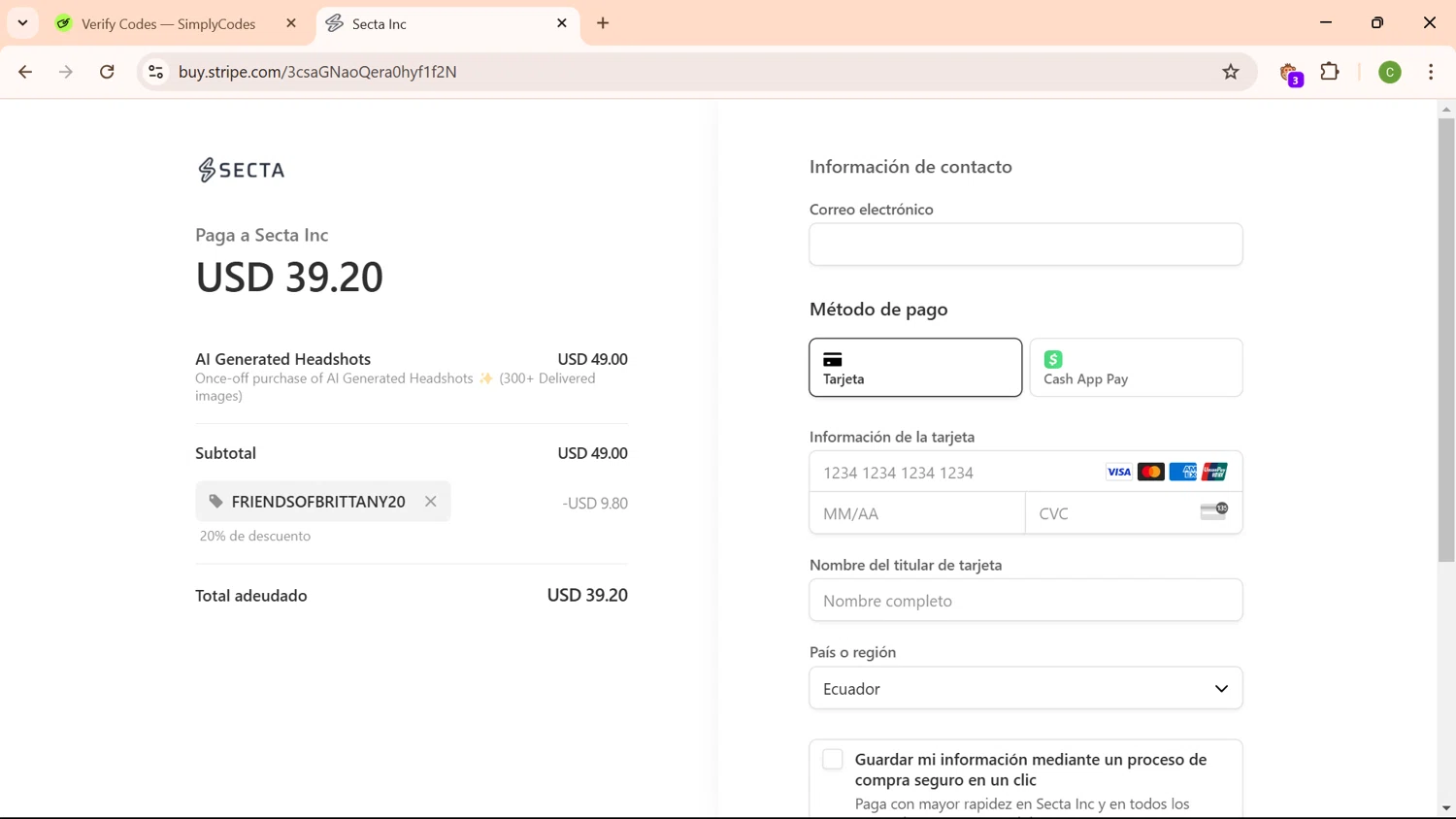
Task: Click the Correo electrónico email field
Action: 1025,245
